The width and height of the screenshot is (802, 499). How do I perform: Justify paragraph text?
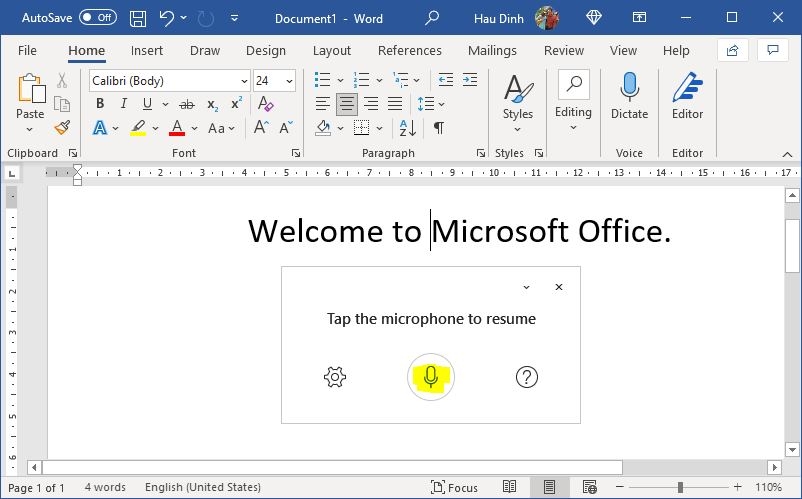tap(395, 104)
